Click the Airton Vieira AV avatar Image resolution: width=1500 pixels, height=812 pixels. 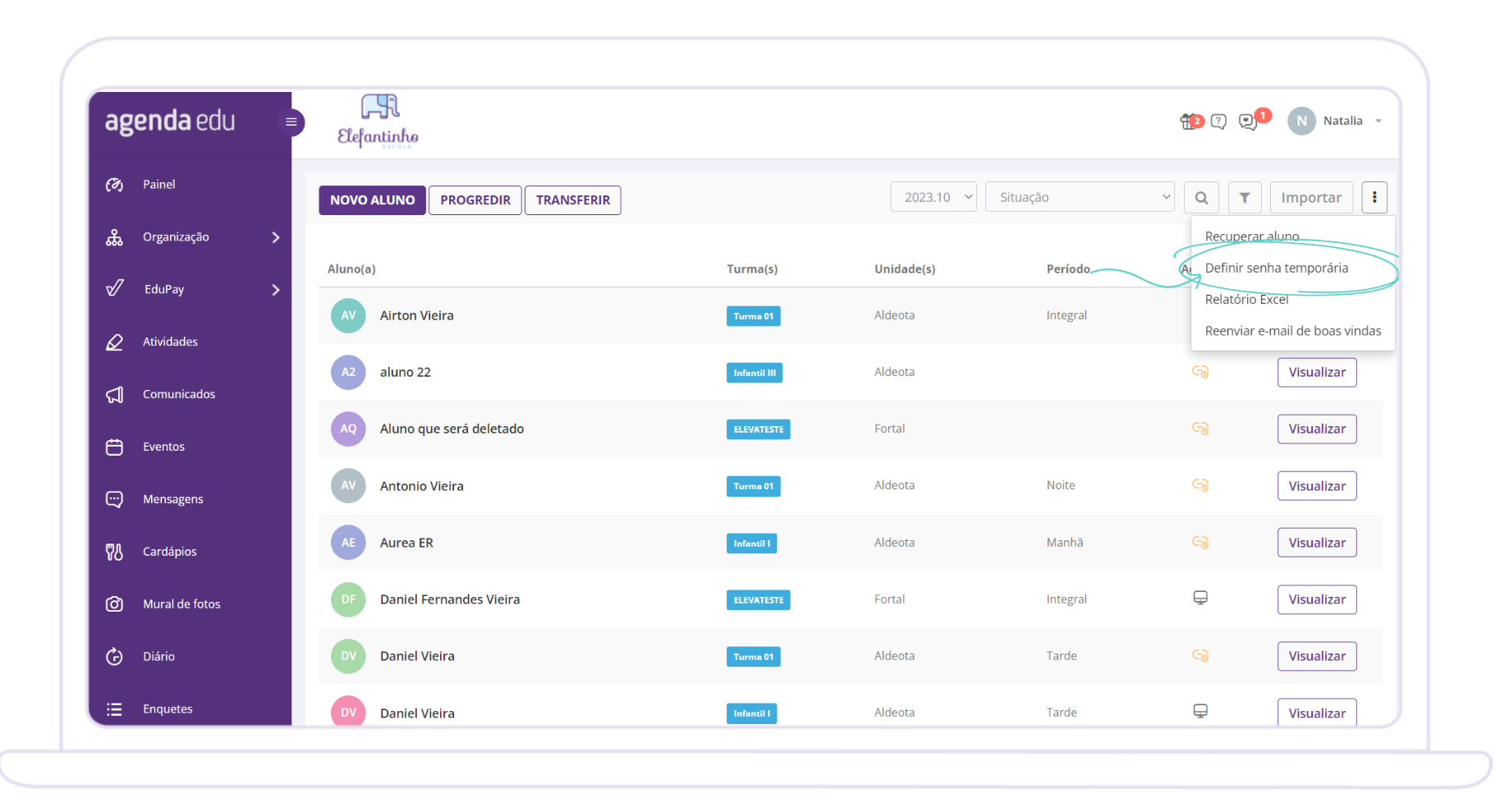coord(348,315)
